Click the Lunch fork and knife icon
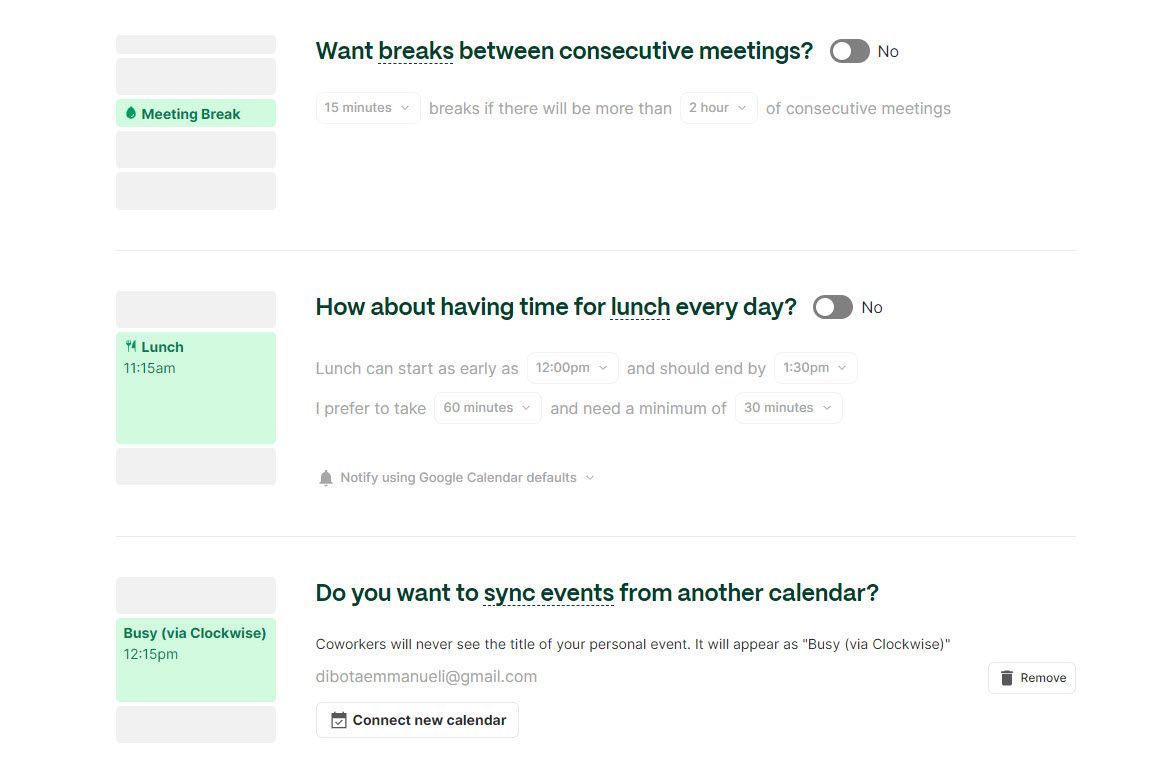 click(x=131, y=347)
